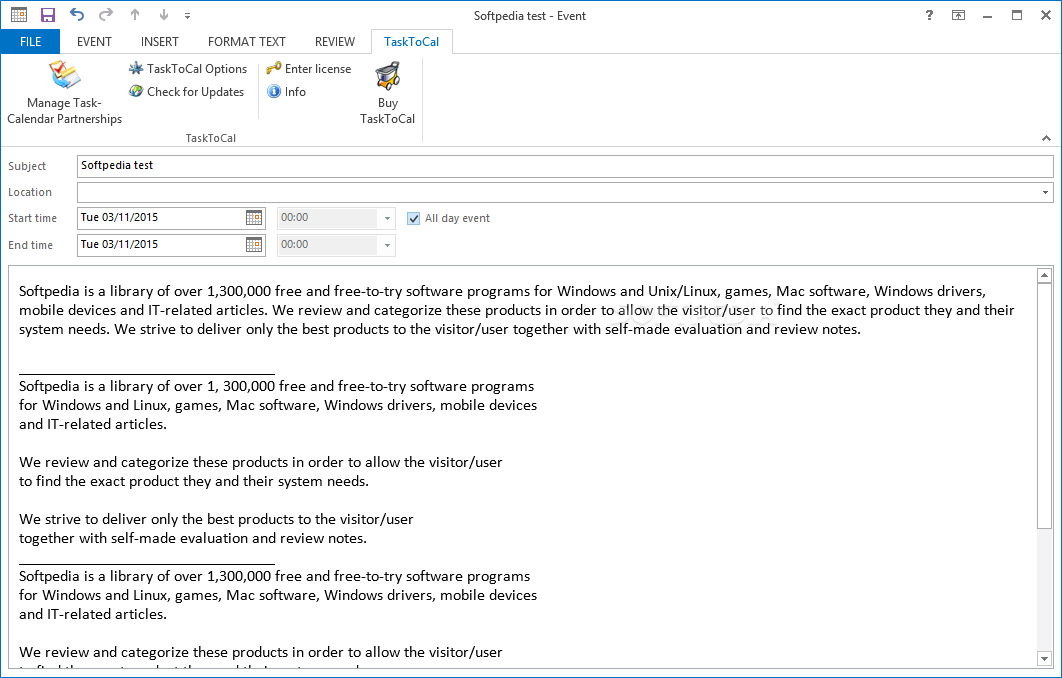Screen dimensions: 1062x678
Task: Select the TaskToCal tab
Action: (x=411, y=41)
